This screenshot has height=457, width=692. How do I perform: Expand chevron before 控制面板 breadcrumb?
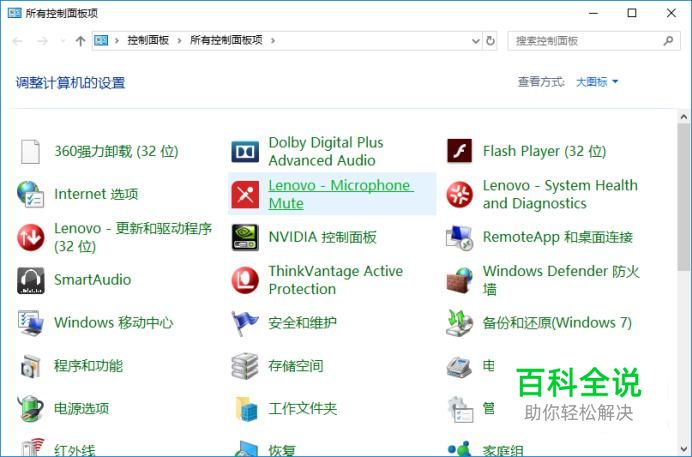(117, 41)
